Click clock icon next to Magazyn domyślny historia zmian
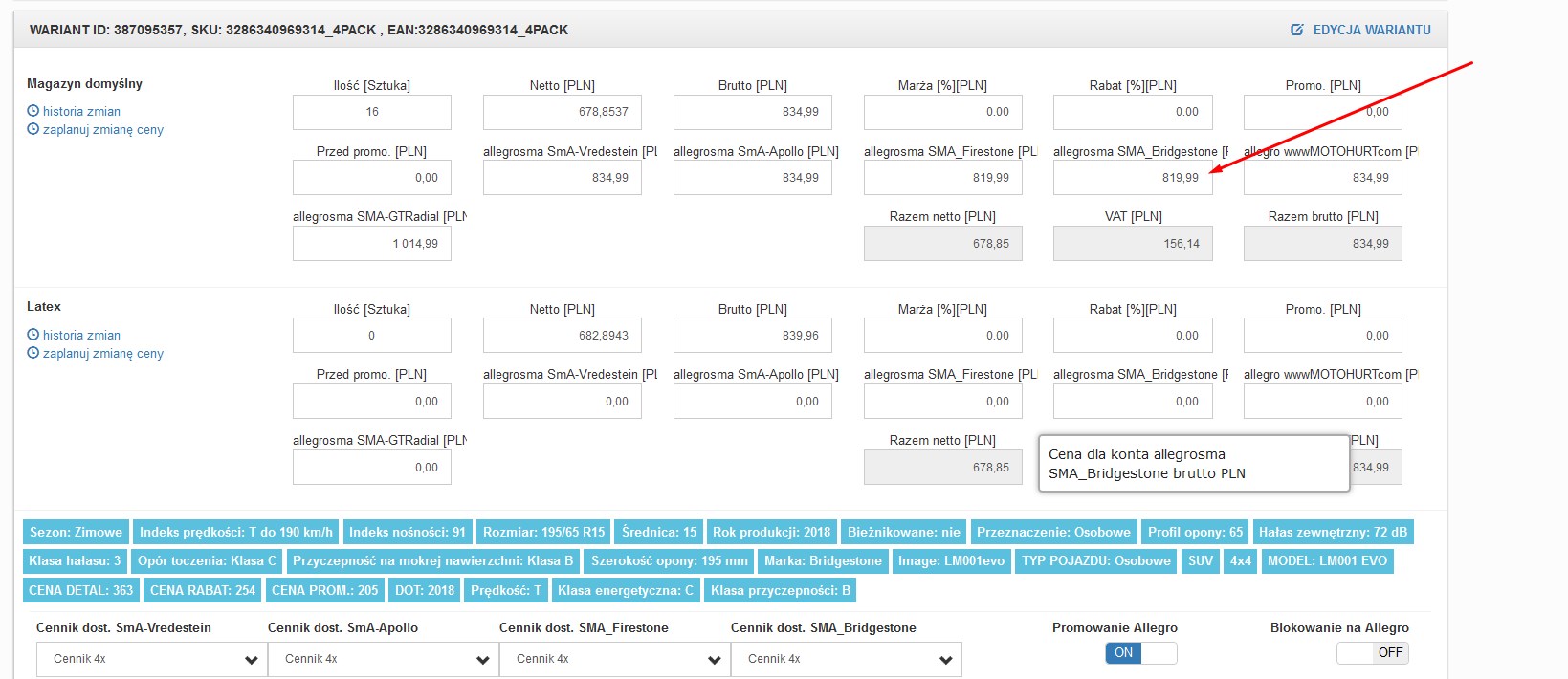 [33, 111]
